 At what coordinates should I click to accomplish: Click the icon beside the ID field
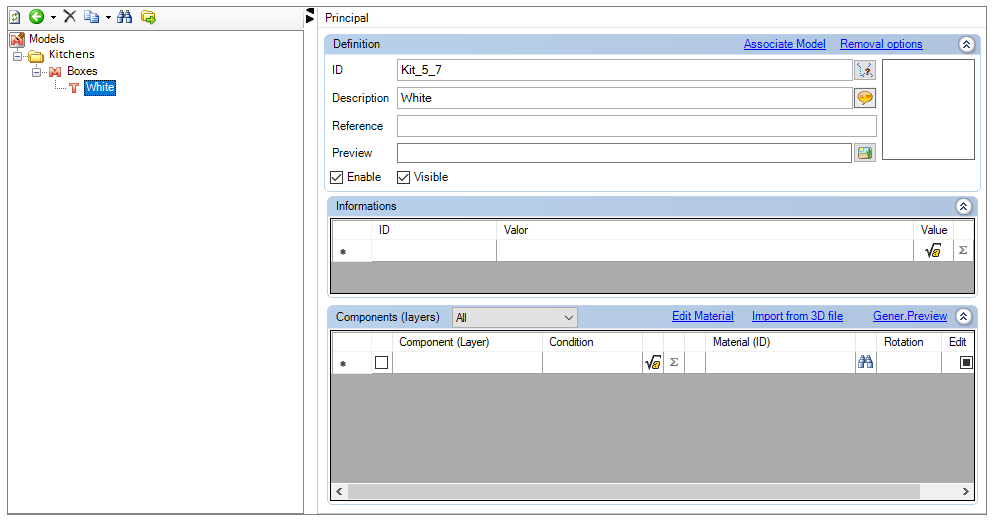864,70
